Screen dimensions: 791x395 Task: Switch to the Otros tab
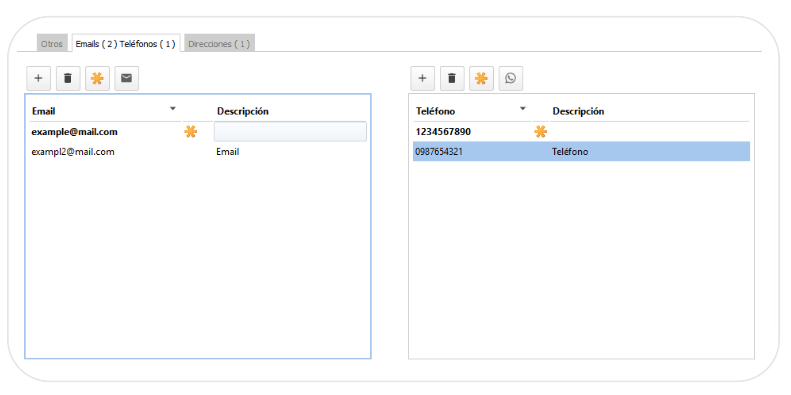(x=52, y=44)
